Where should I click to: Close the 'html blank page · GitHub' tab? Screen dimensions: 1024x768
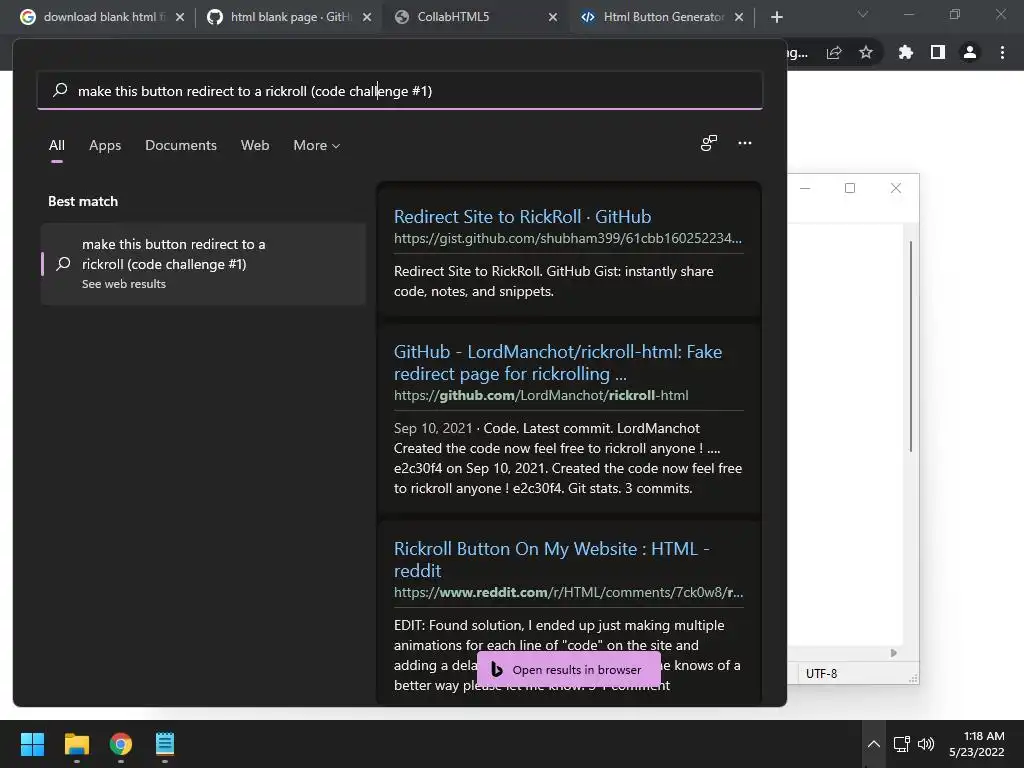(367, 17)
